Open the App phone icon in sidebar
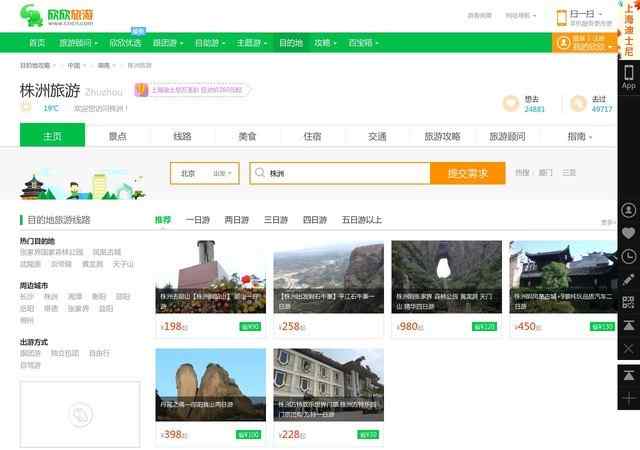This screenshot has height=450, width=640. coord(629,77)
